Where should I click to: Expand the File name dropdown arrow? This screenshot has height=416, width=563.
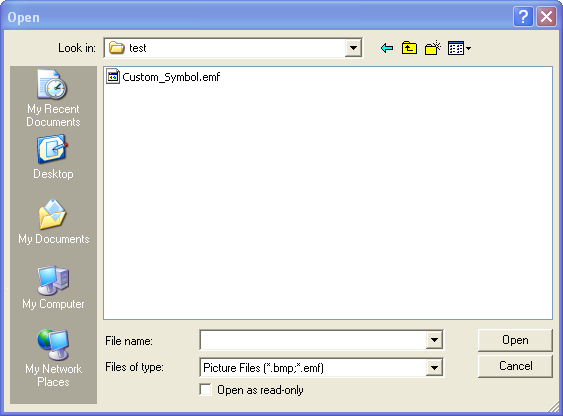(x=434, y=340)
